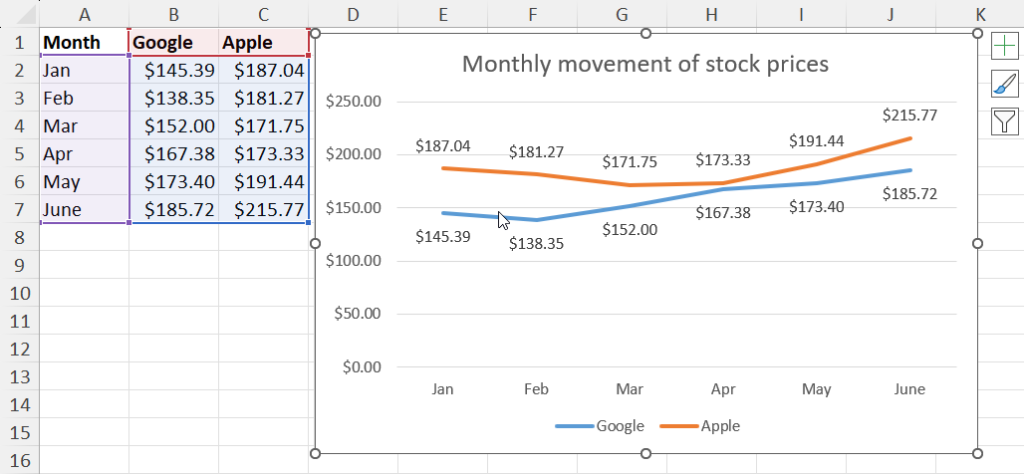This screenshot has height=474, width=1024.
Task: Click the $185.72 data label on chart
Action: (x=910, y=194)
